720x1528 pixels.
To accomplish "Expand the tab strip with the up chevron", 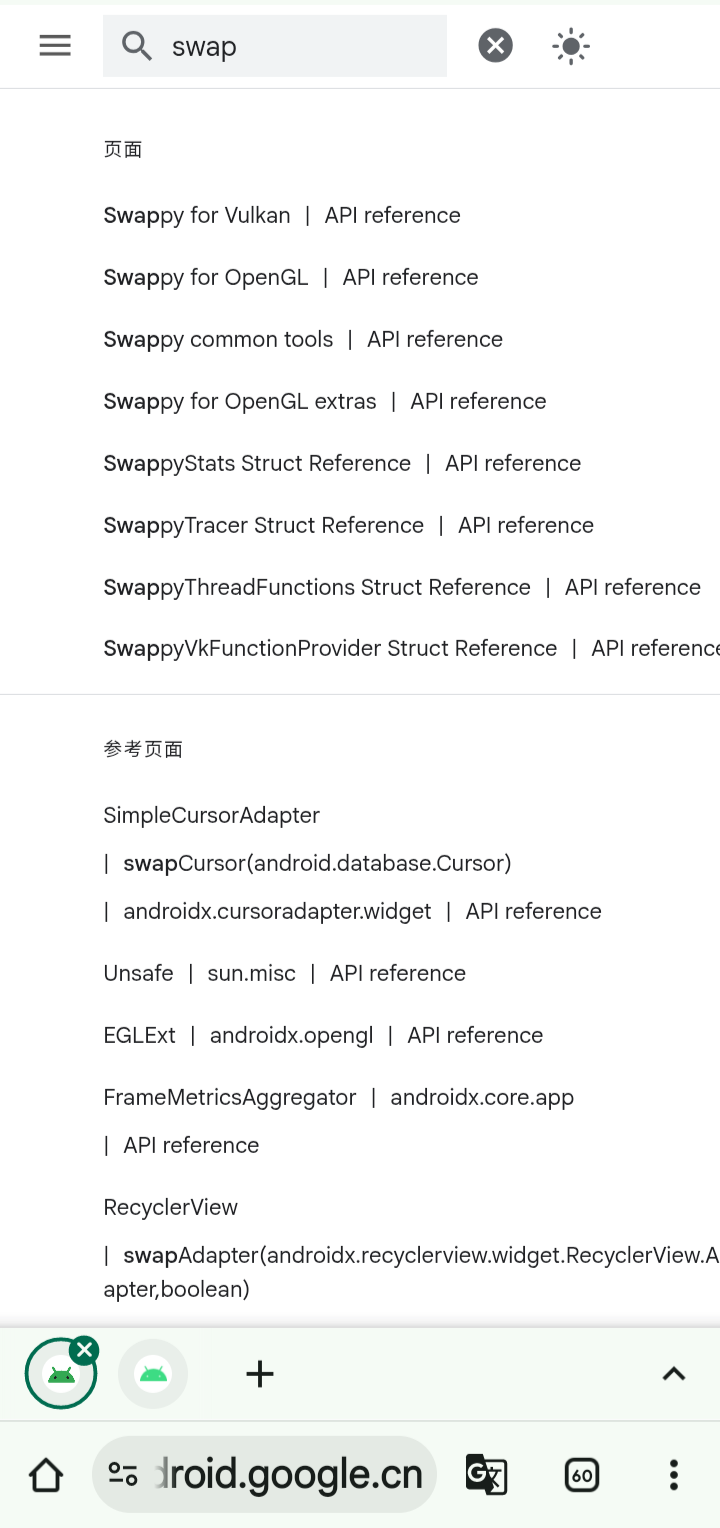I will (674, 1374).
